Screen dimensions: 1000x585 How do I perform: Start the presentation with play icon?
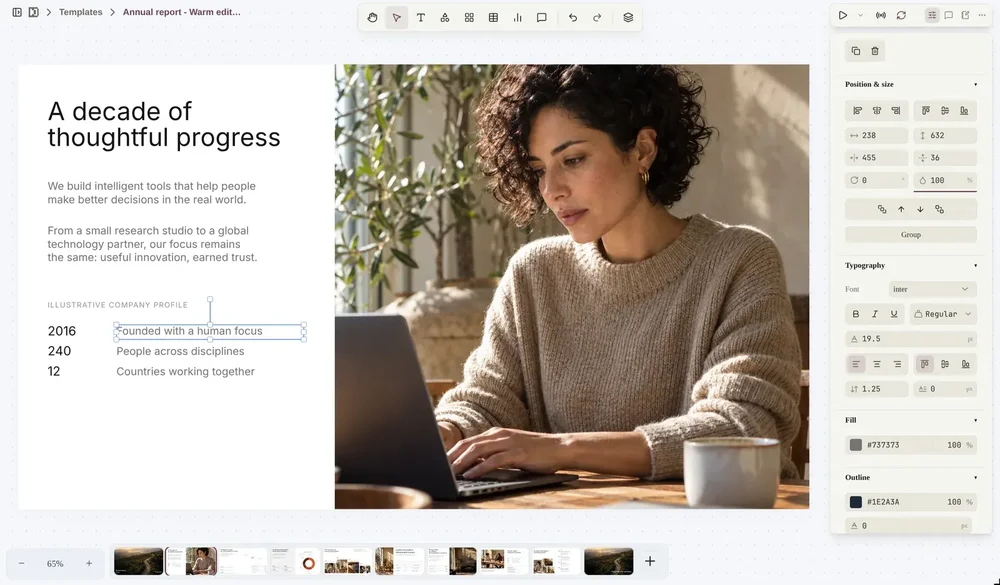pos(843,15)
